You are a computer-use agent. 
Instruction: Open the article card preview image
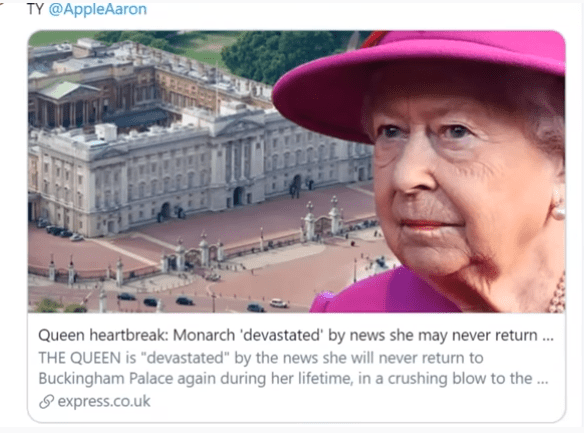tap(296, 171)
